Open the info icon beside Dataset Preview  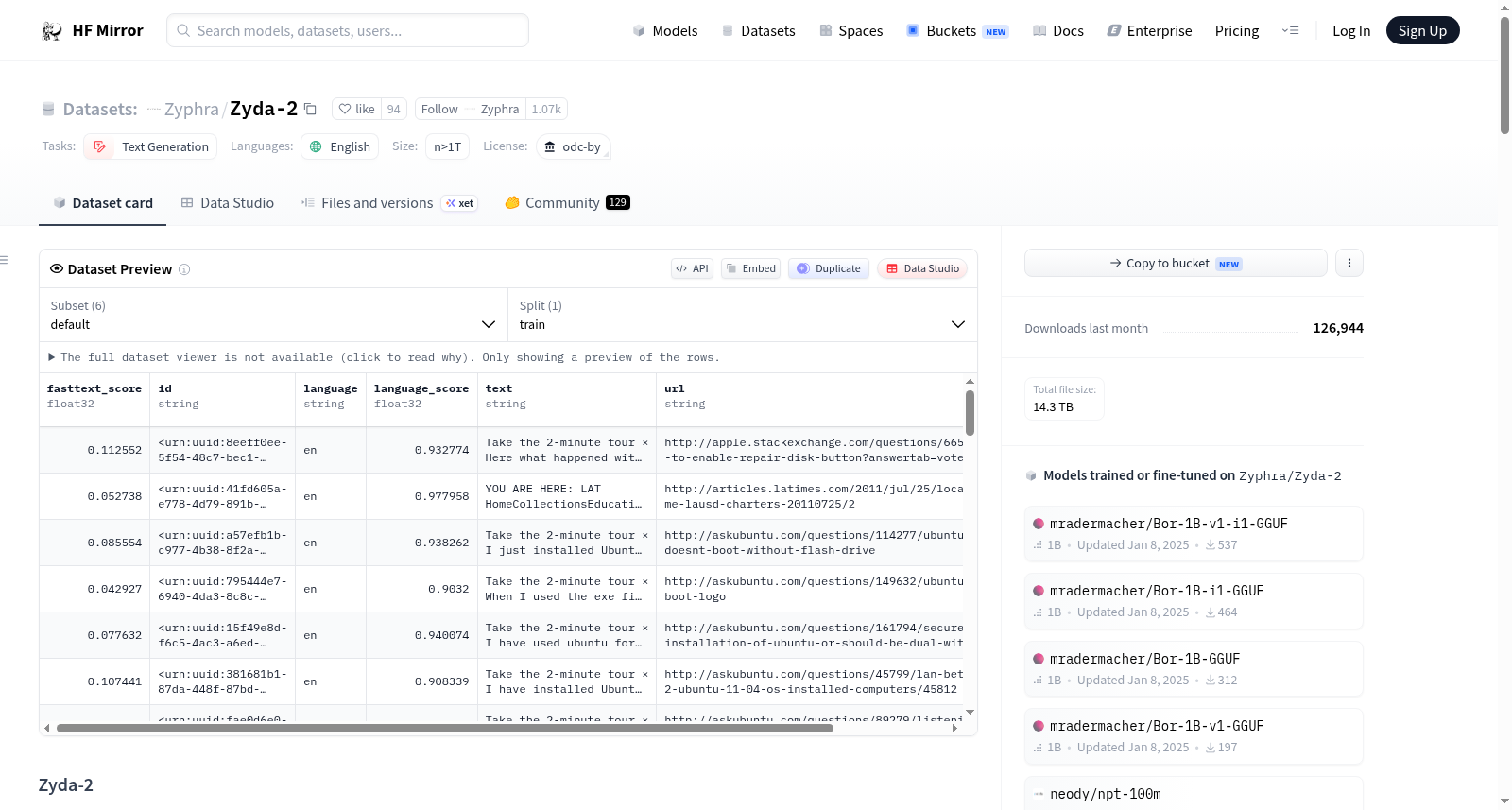tap(184, 269)
